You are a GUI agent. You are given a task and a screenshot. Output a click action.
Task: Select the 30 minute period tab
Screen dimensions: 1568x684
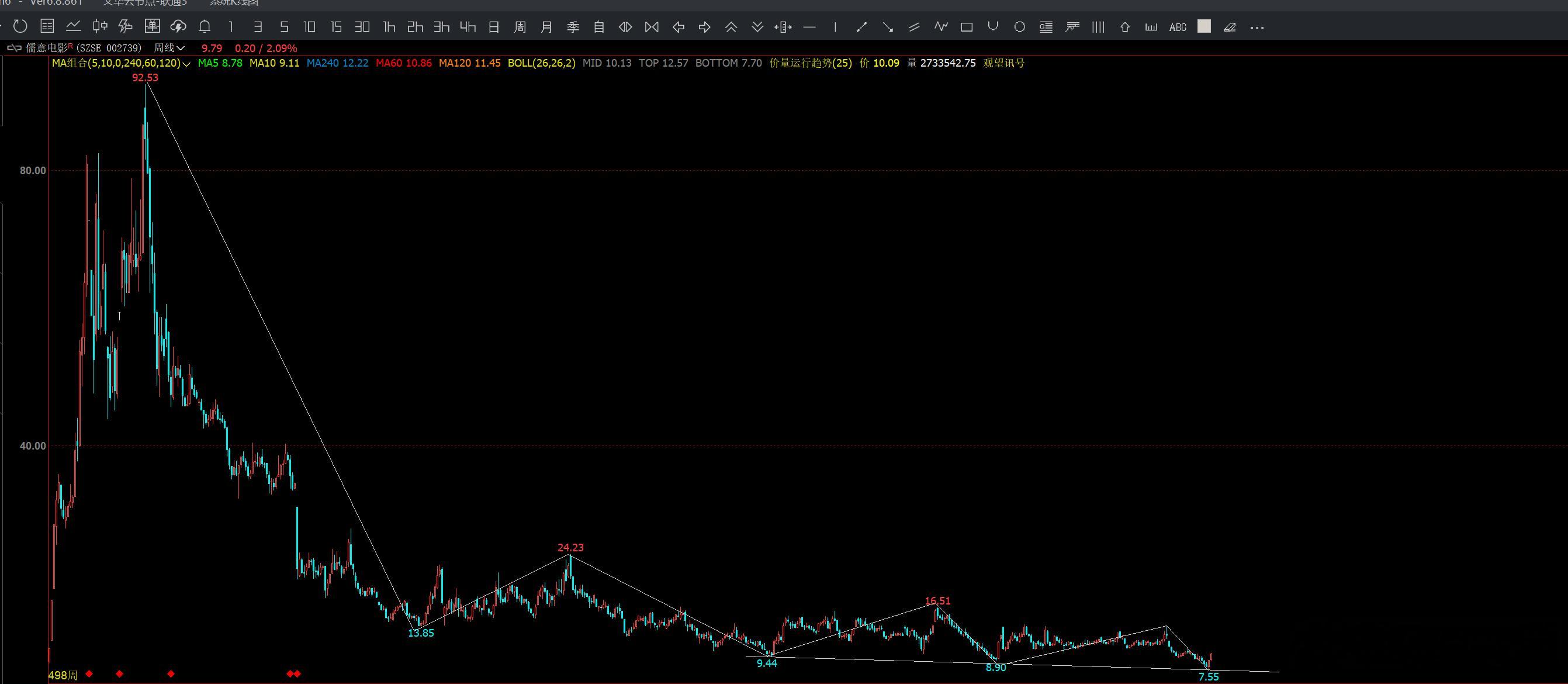[x=362, y=27]
